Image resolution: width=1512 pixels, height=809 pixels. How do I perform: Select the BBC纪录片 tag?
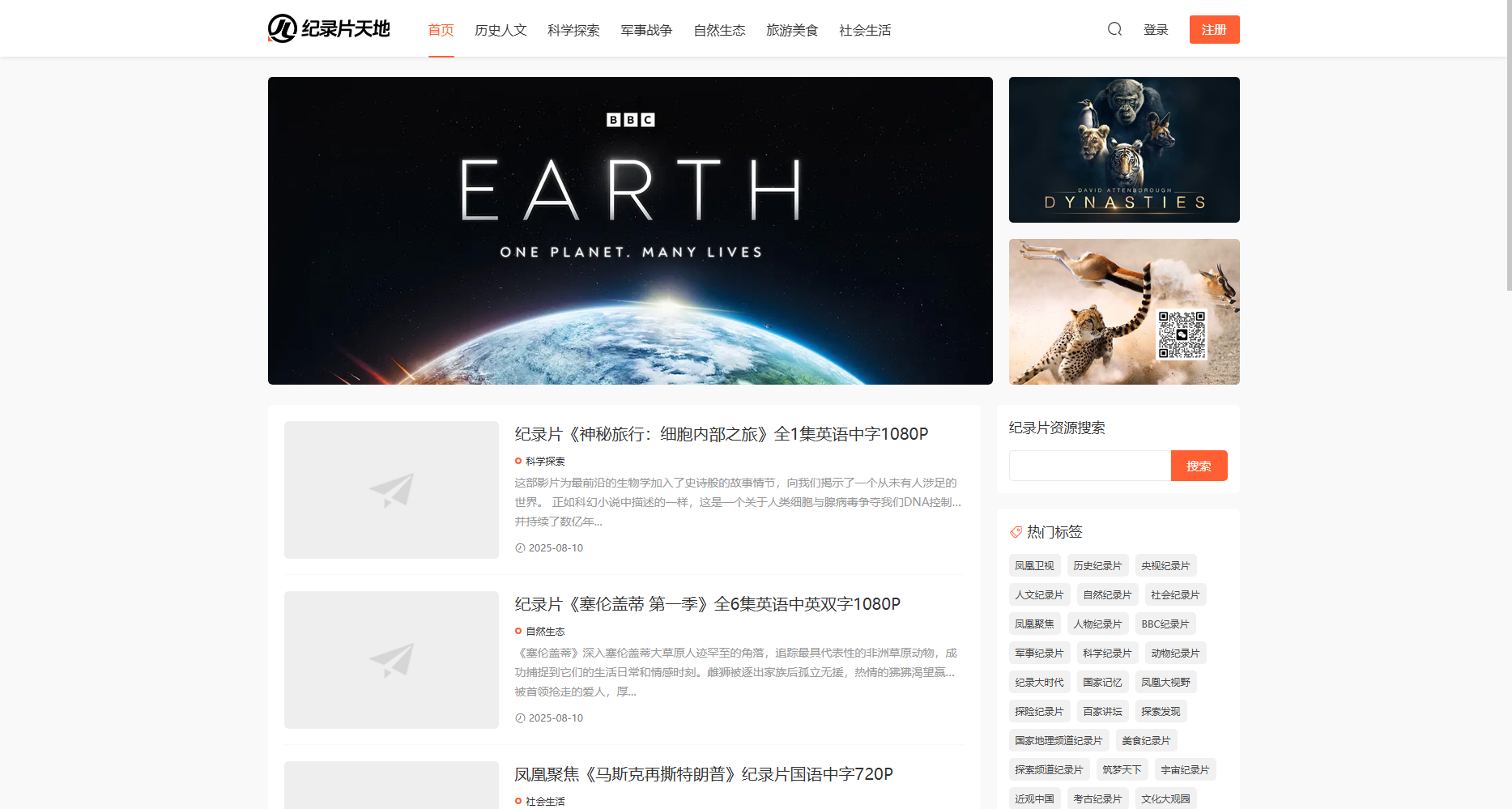pos(1165,624)
